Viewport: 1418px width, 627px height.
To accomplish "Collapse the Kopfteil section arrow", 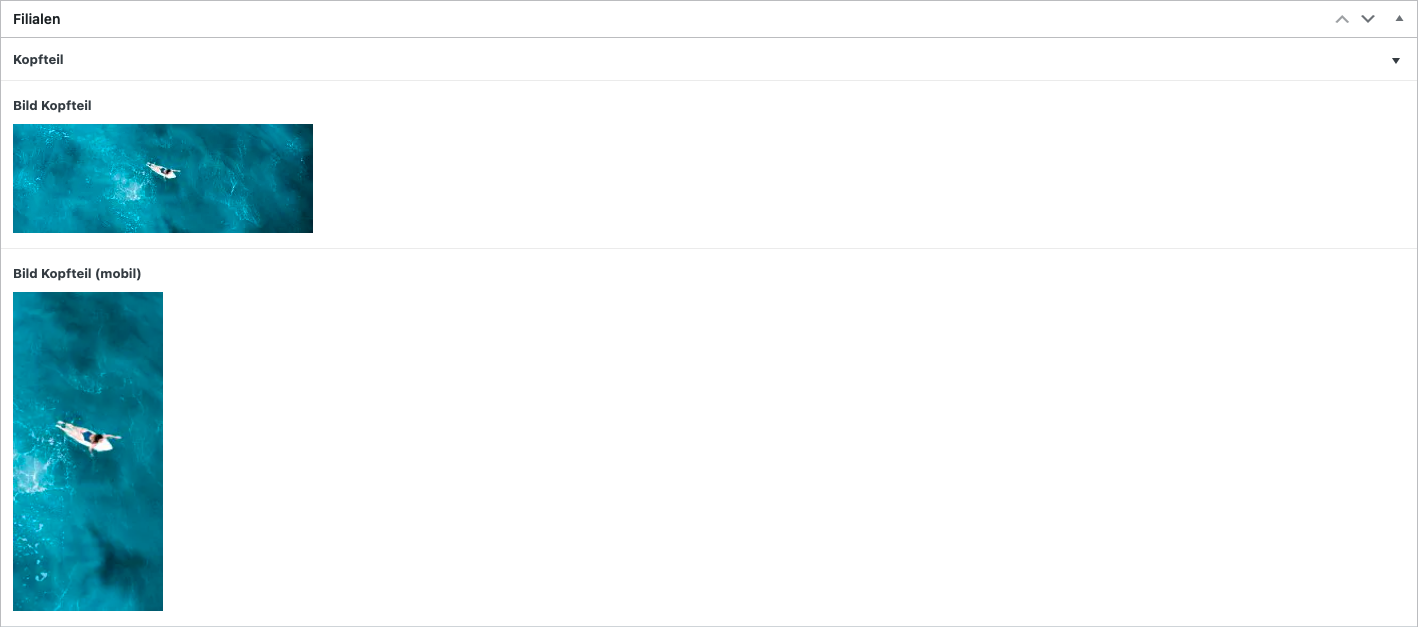I will click(x=1396, y=61).
